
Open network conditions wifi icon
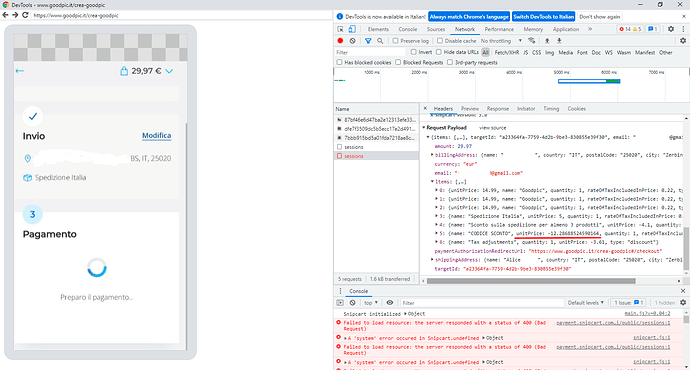532,41
